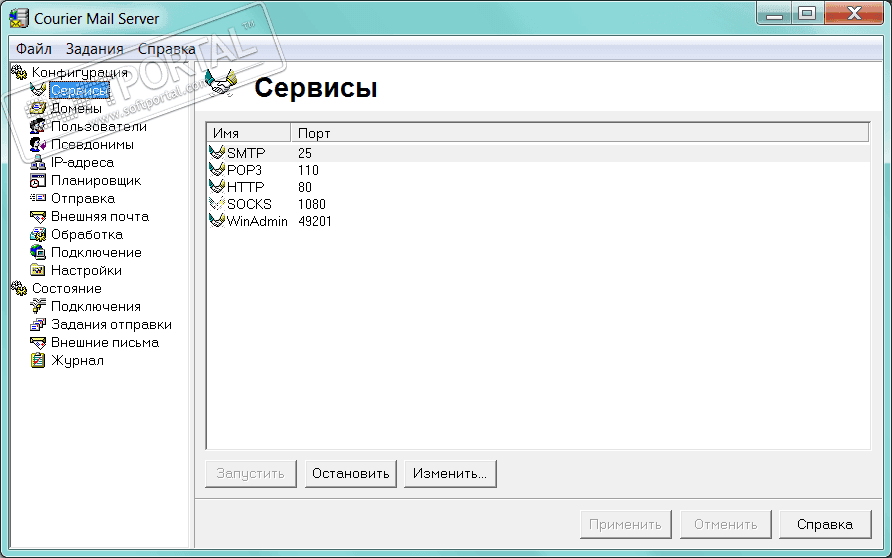The image size is (892, 558).
Task: Click the greyed-out Запустить button
Action: point(250,473)
